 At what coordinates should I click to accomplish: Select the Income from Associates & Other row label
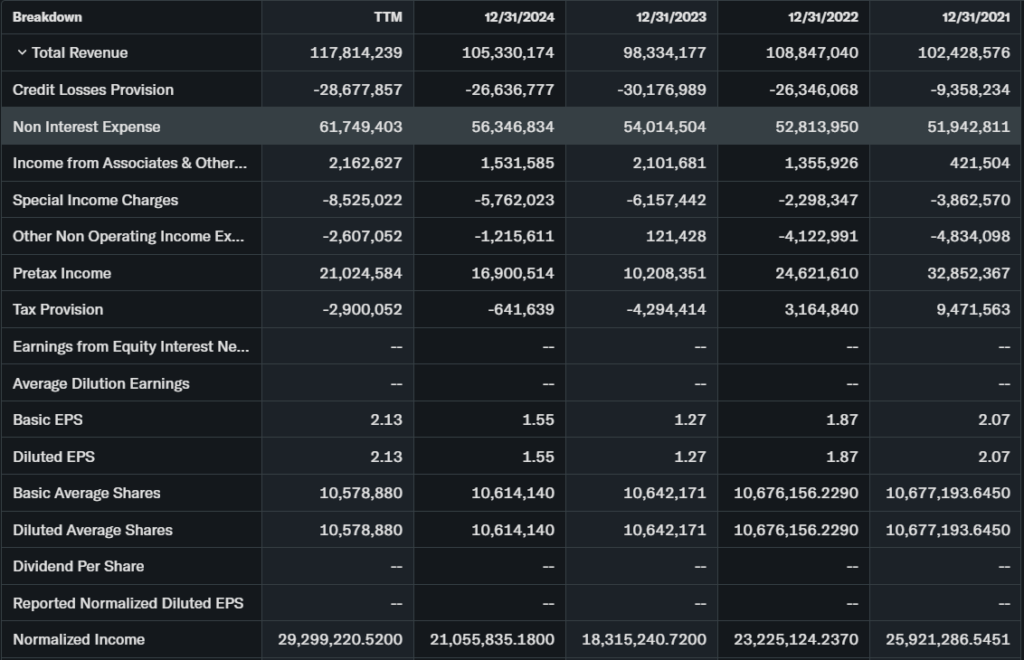[129, 163]
